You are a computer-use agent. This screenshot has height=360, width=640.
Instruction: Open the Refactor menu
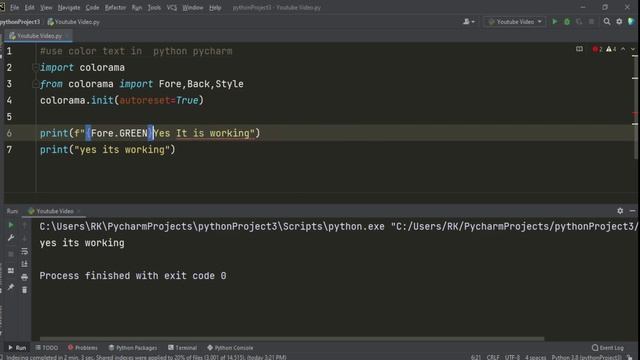tap(115, 7)
